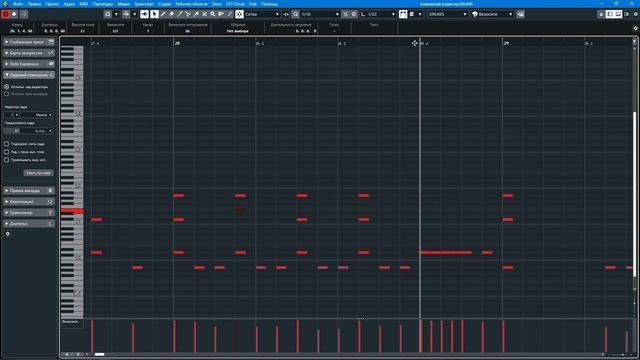Open the toolbar setup gear icon
The image size is (640, 360).
[636, 14]
